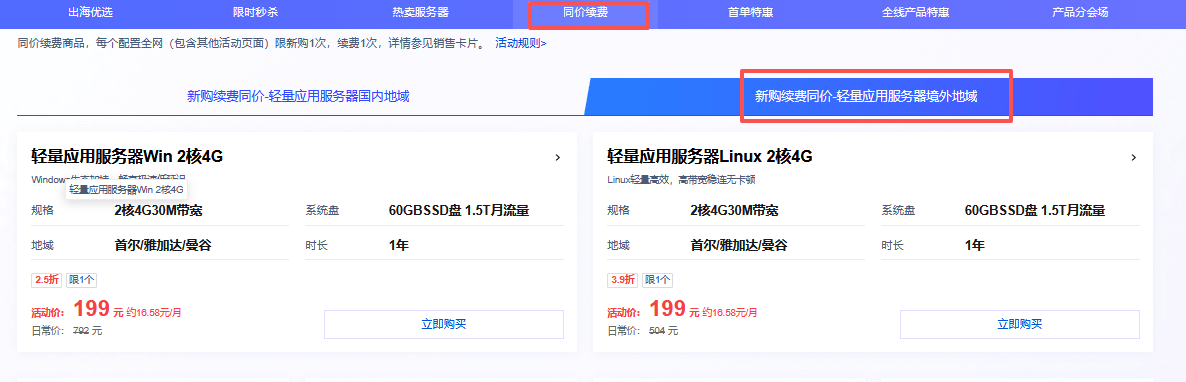Image resolution: width=1186 pixels, height=382 pixels.
Task: Click the 2核4G30M带宽 spec on the Win card
Action: [x=159, y=210]
